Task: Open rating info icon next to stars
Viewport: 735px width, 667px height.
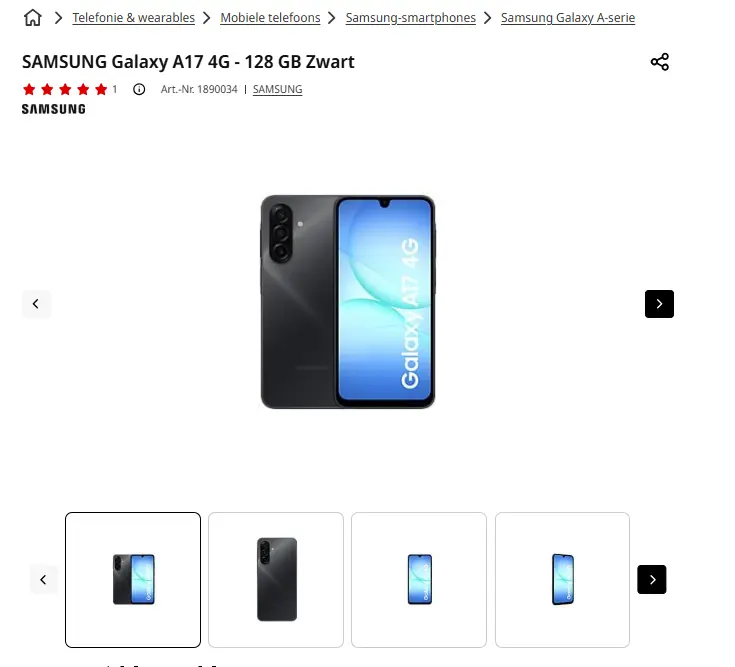Action: (139, 89)
